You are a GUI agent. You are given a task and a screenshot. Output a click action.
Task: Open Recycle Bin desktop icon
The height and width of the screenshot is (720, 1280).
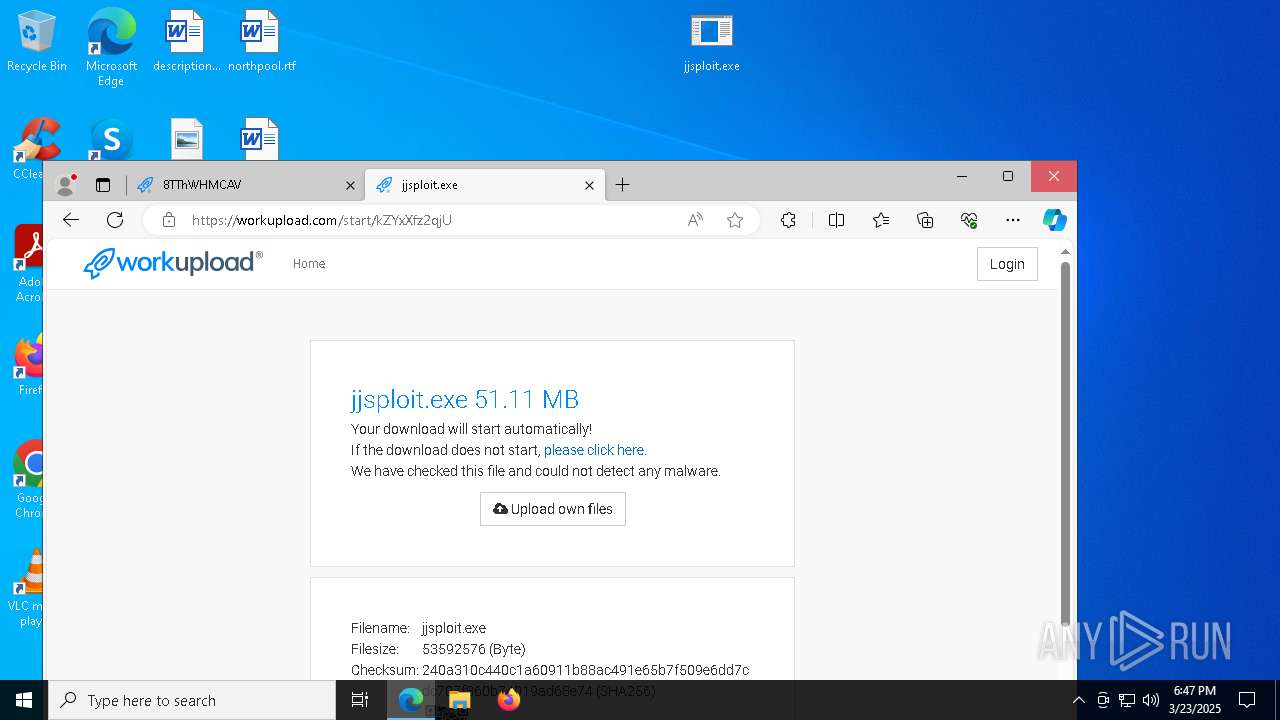click(x=37, y=42)
